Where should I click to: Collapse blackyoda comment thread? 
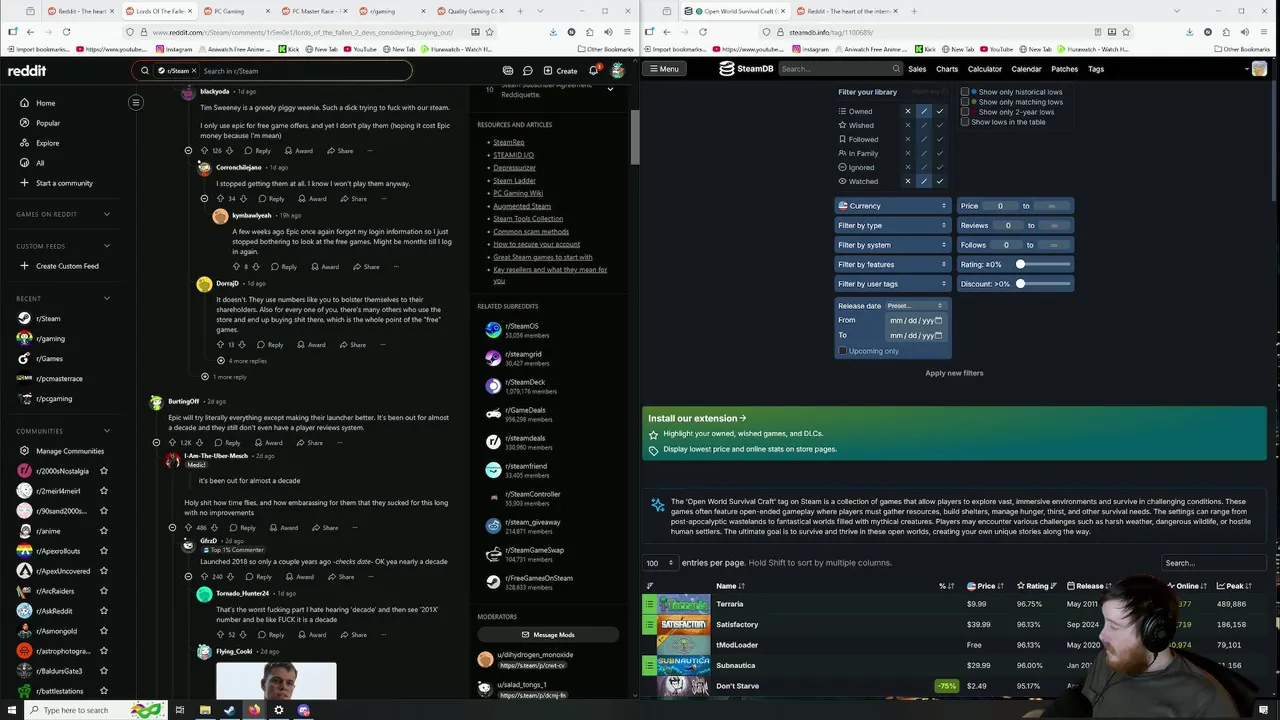coord(188,151)
